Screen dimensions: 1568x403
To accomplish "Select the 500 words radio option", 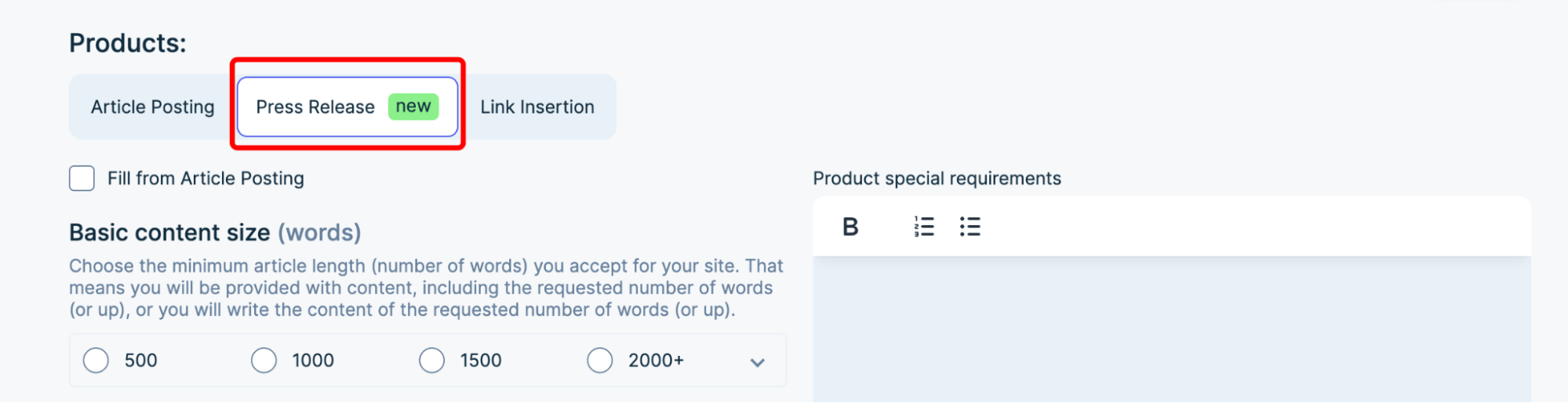I will click(96, 361).
